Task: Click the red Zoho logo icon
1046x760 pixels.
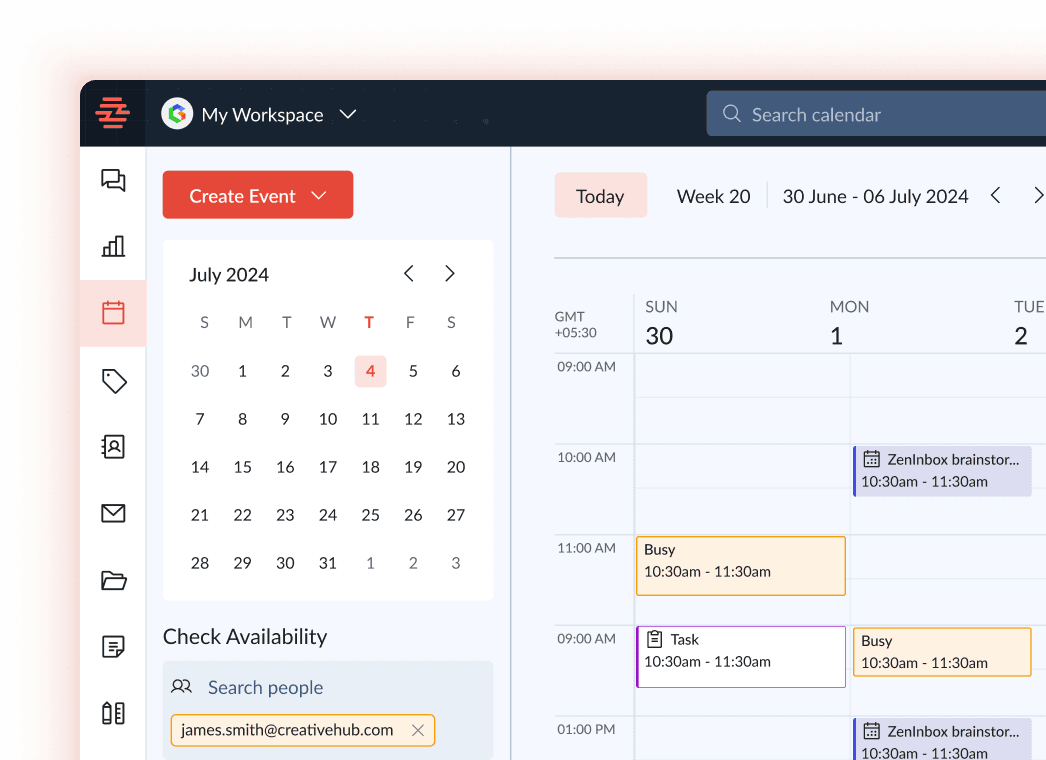Action: pos(113,113)
